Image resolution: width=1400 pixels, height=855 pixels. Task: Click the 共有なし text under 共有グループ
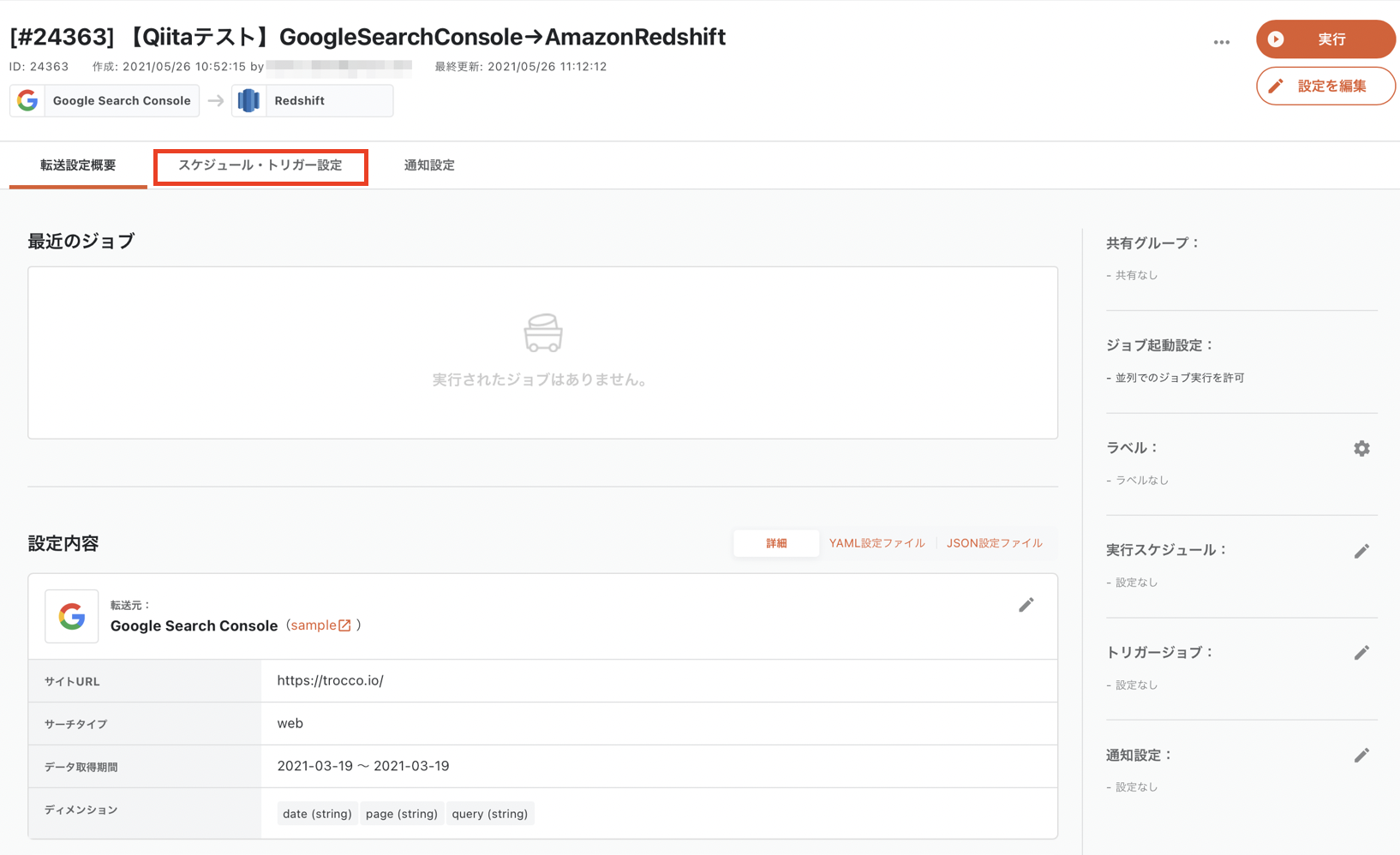(x=1136, y=275)
